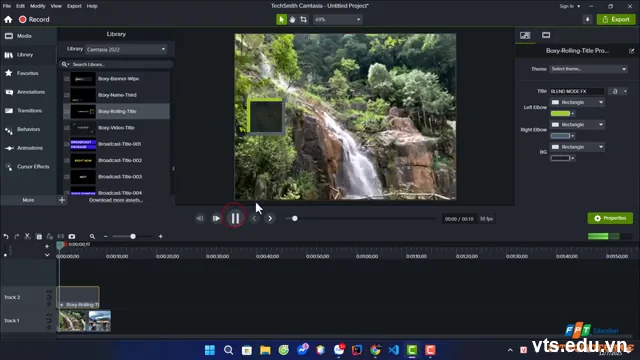Redo the timeline action

point(16,236)
